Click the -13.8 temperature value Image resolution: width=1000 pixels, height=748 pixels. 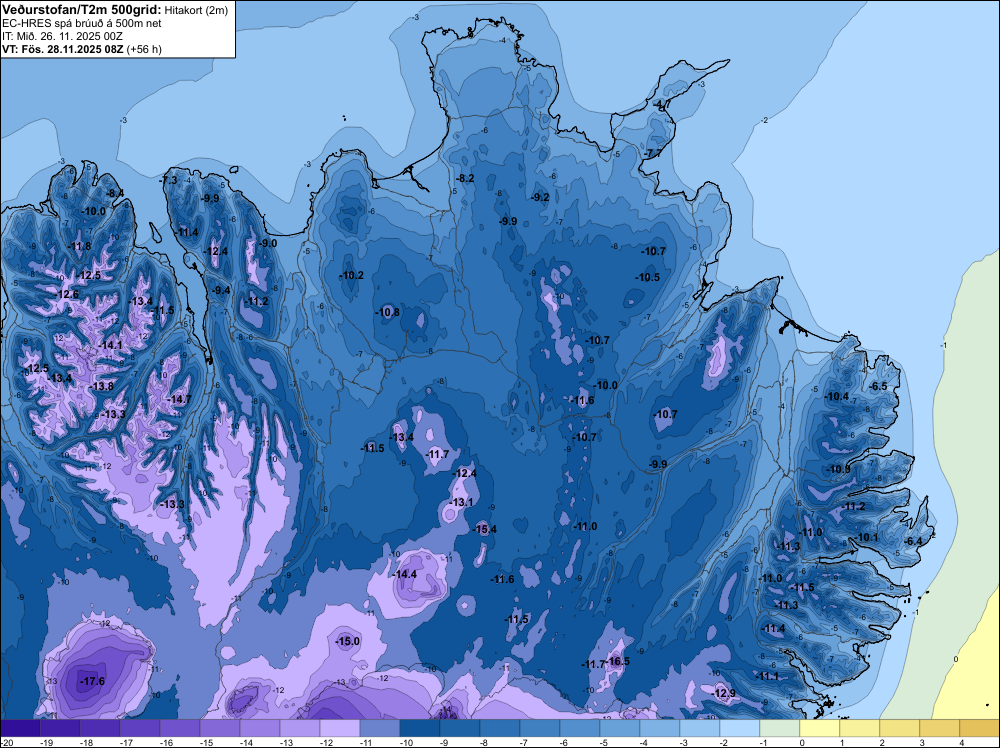(101, 386)
